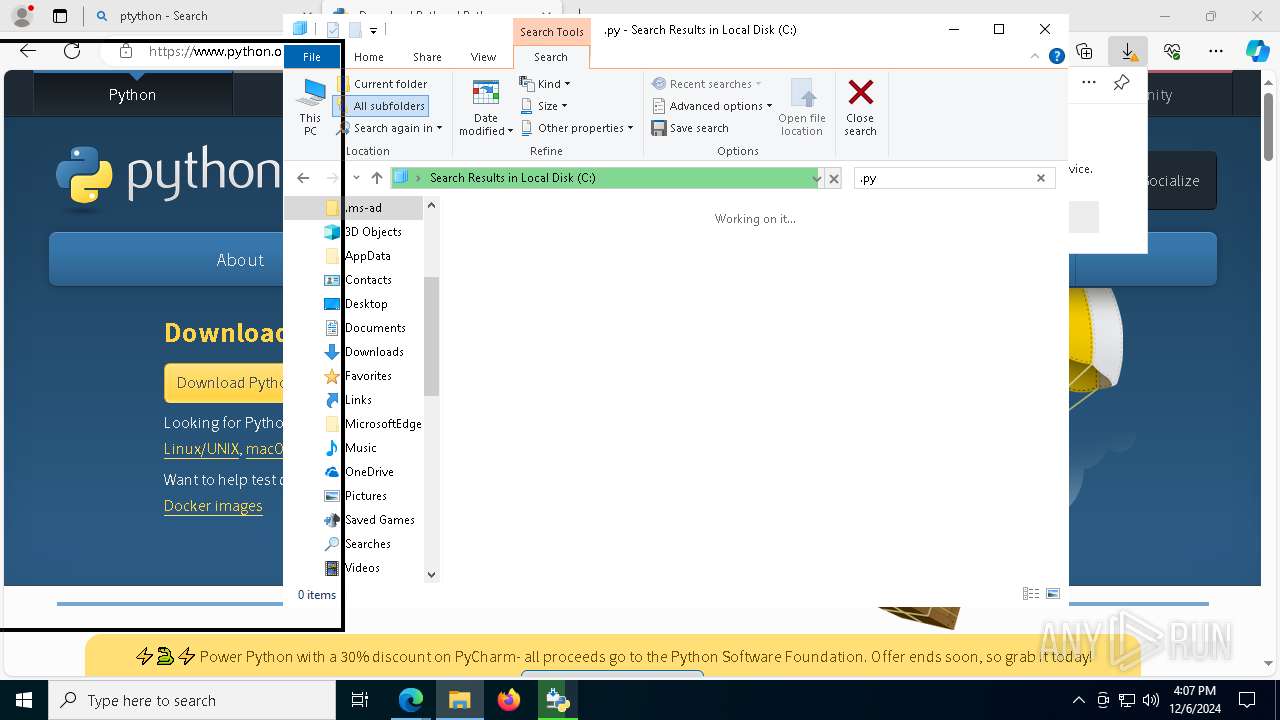Switch to large thumbnails view icon

point(1053,594)
